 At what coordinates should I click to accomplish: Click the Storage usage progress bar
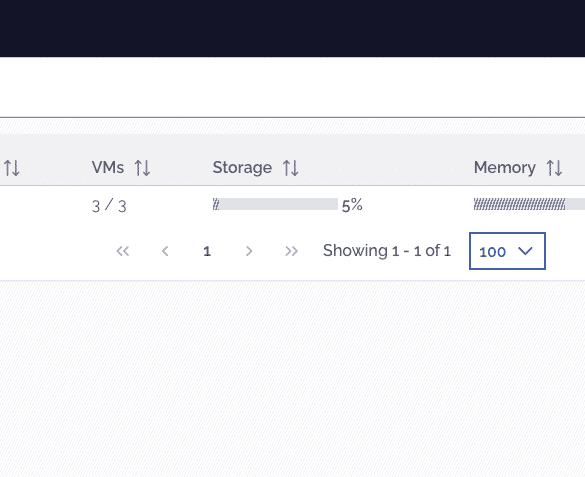click(275, 204)
